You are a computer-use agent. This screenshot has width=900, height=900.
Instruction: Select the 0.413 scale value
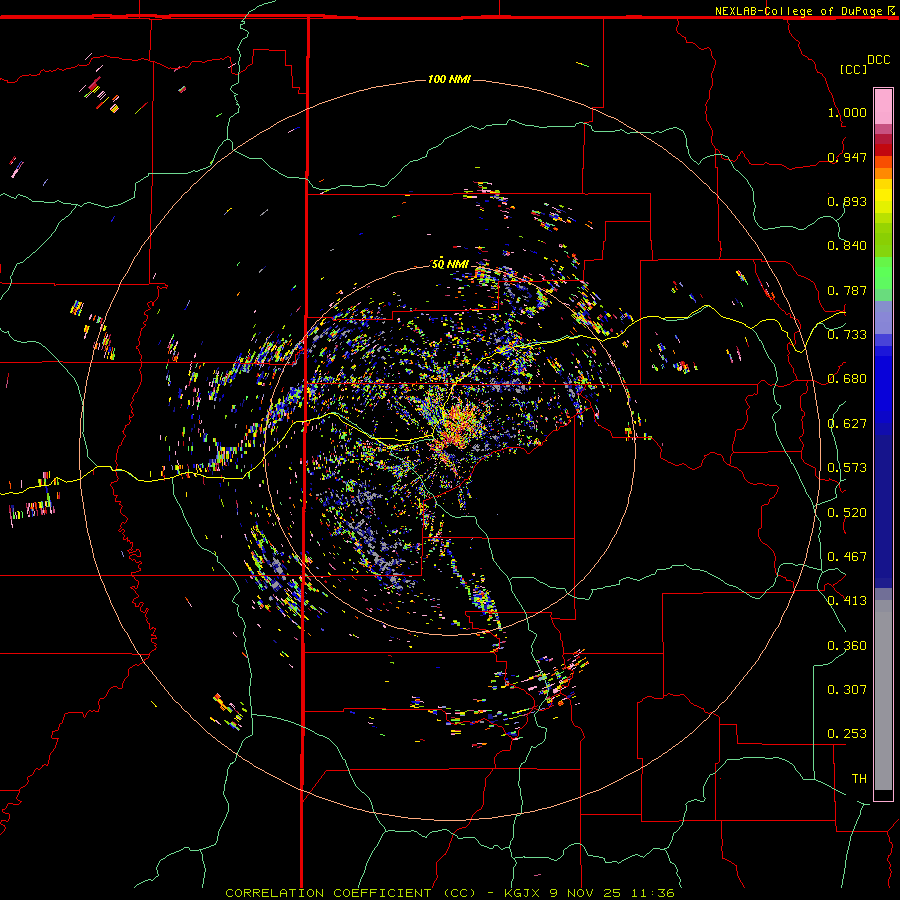[847, 601]
